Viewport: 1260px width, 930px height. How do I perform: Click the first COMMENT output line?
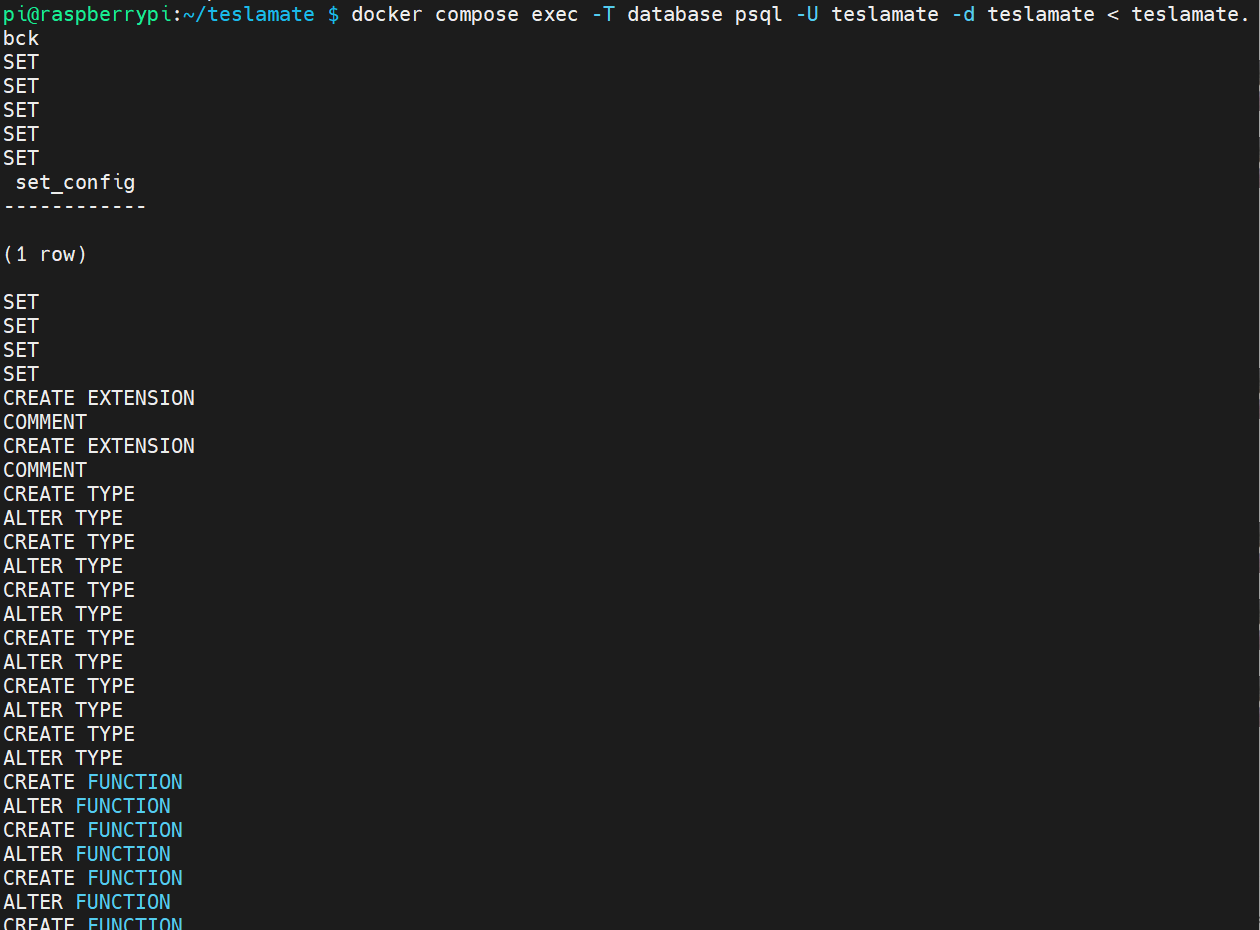point(45,422)
